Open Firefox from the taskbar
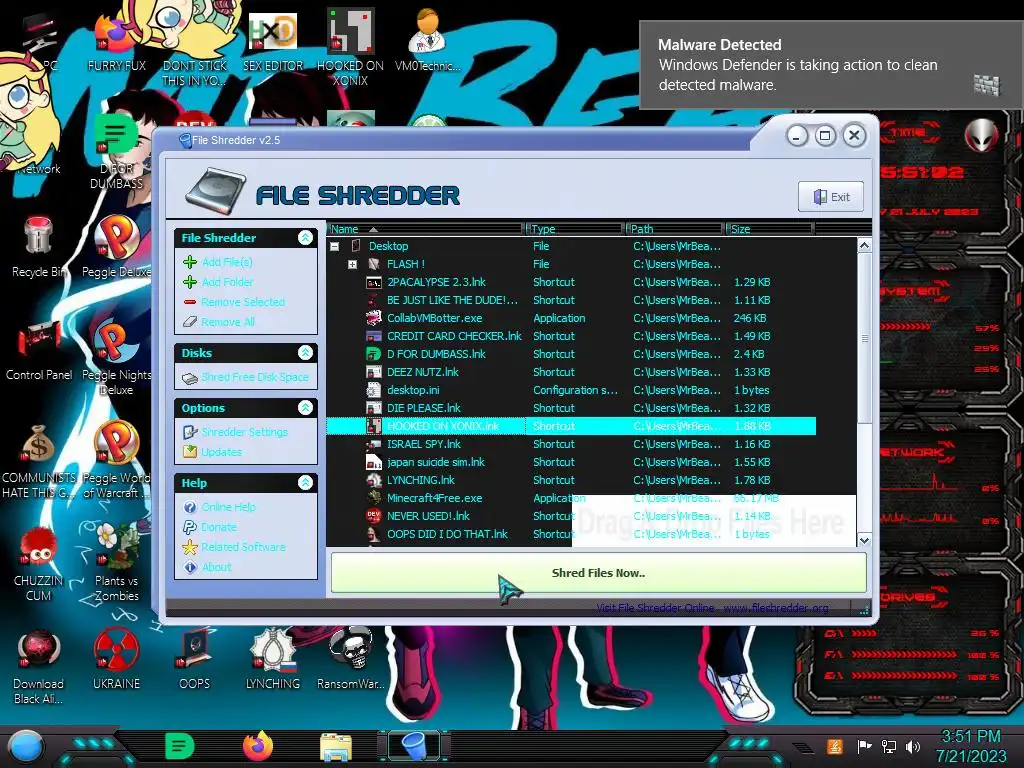Image resolution: width=1024 pixels, height=768 pixels. (x=258, y=746)
